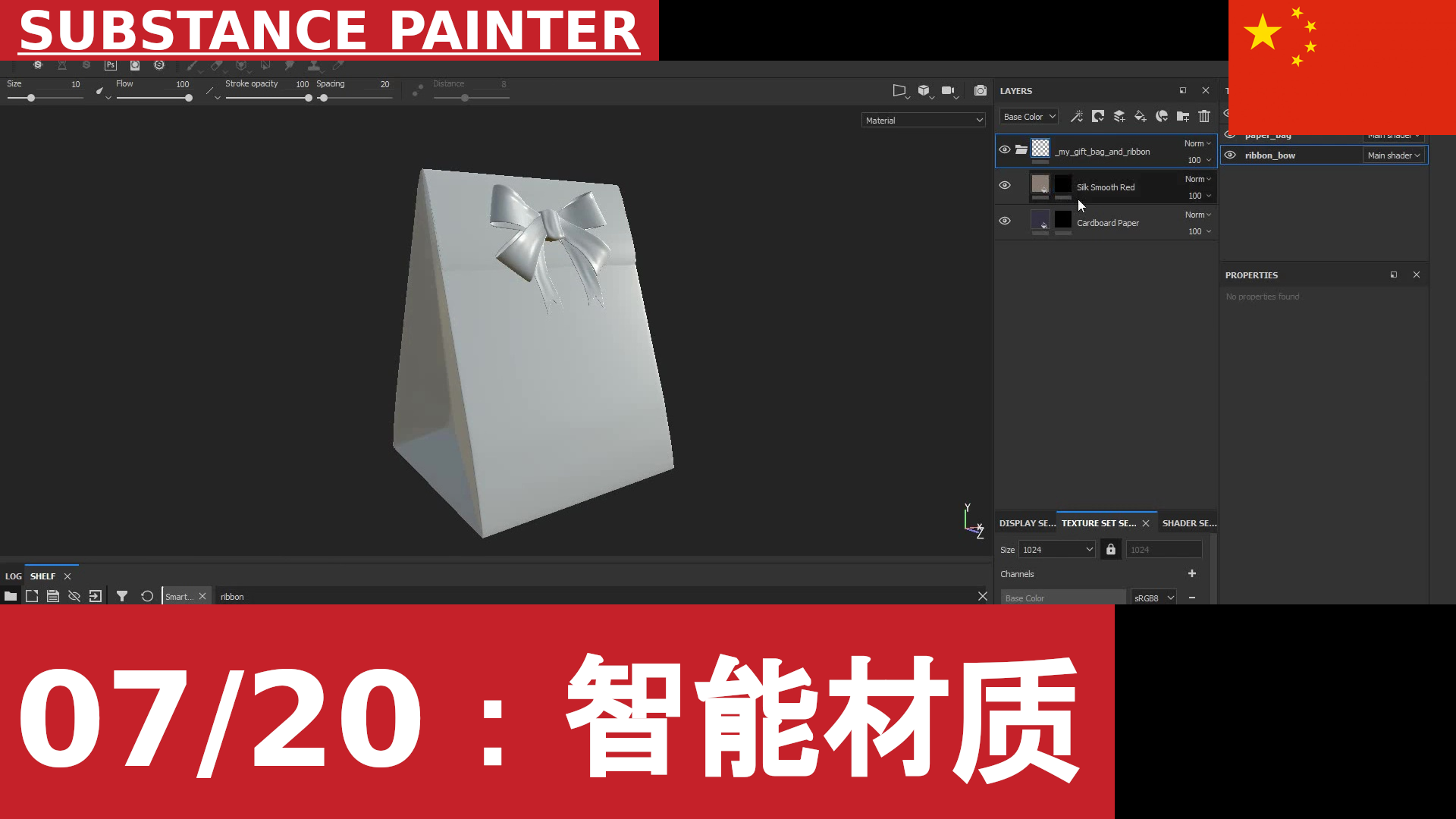Viewport: 1456px width, 819px height.
Task: Open blend mode dropdown of Cardboard Paper
Action: 1198,215
